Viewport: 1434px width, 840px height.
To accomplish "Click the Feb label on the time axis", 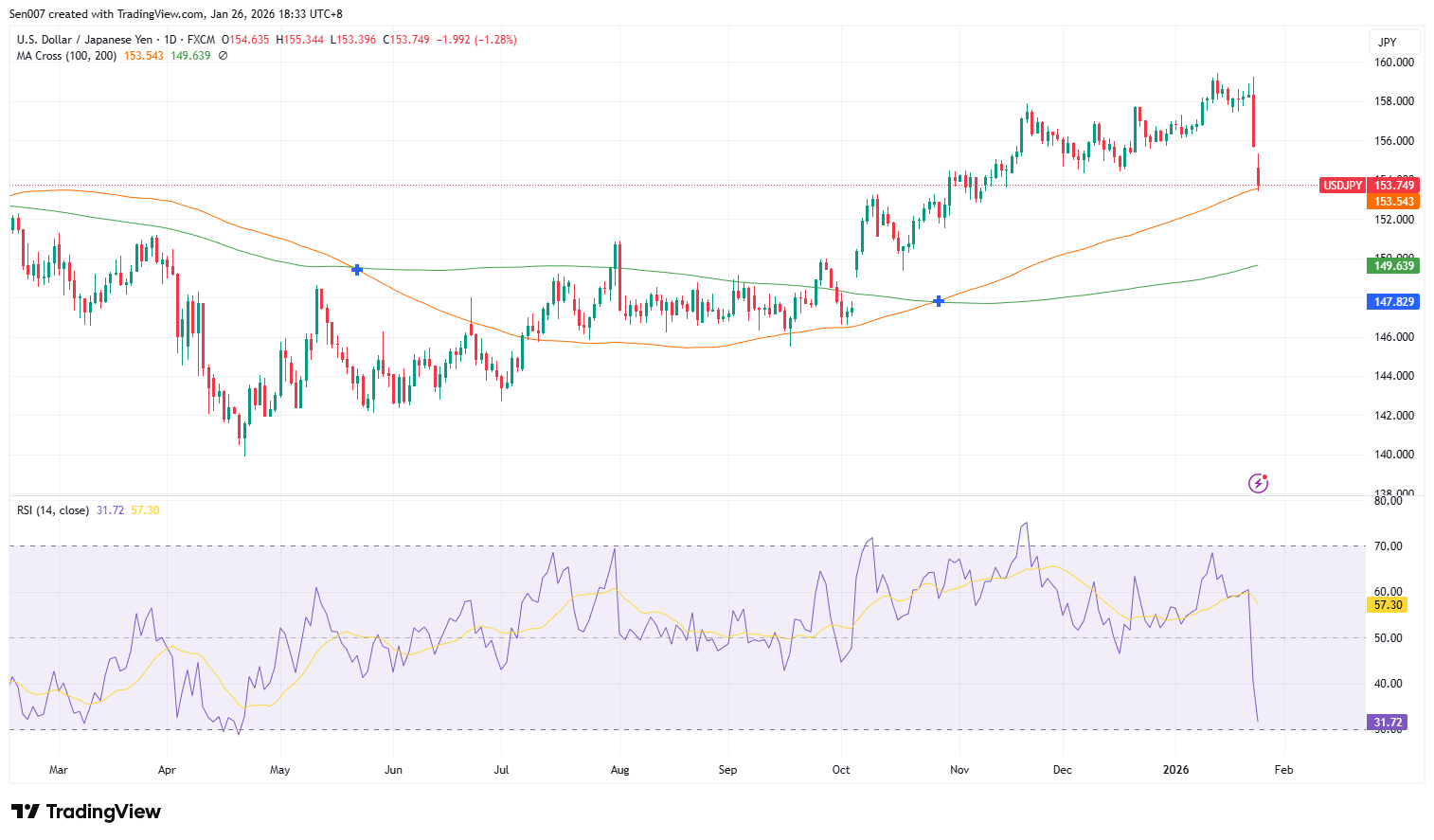I will (1283, 770).
